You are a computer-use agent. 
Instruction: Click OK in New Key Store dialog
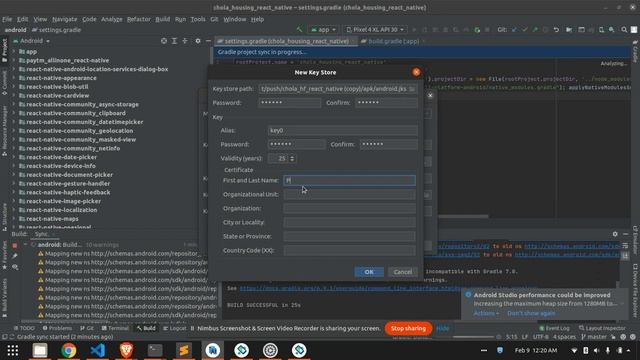369,272
